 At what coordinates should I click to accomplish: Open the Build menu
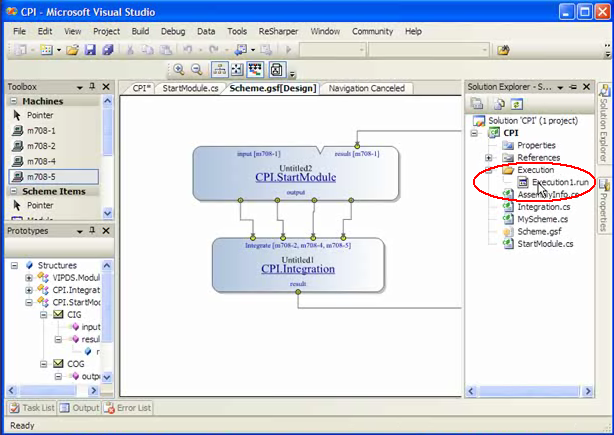140,31
